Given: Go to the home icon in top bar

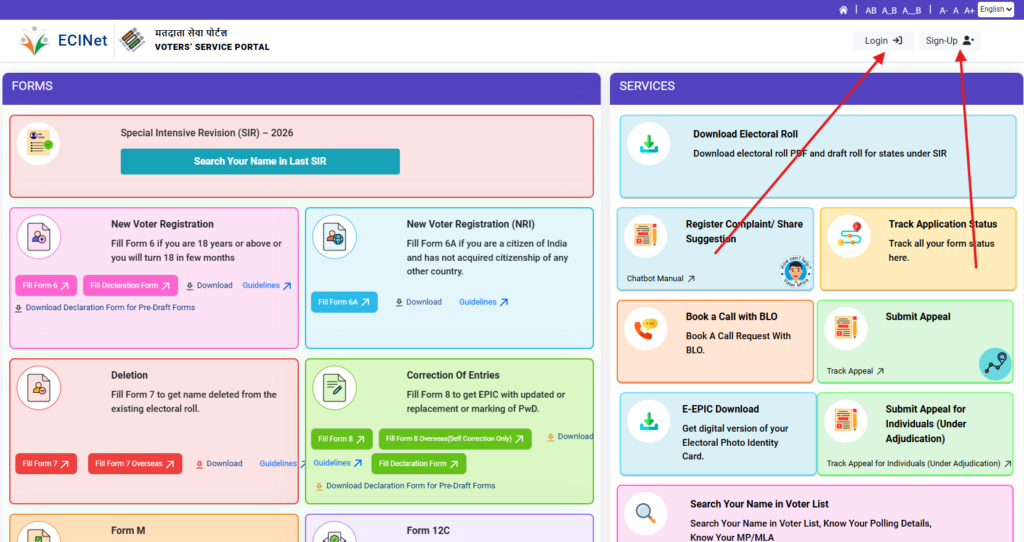Looking at the screenshot, I should click(x=843, y=10).
